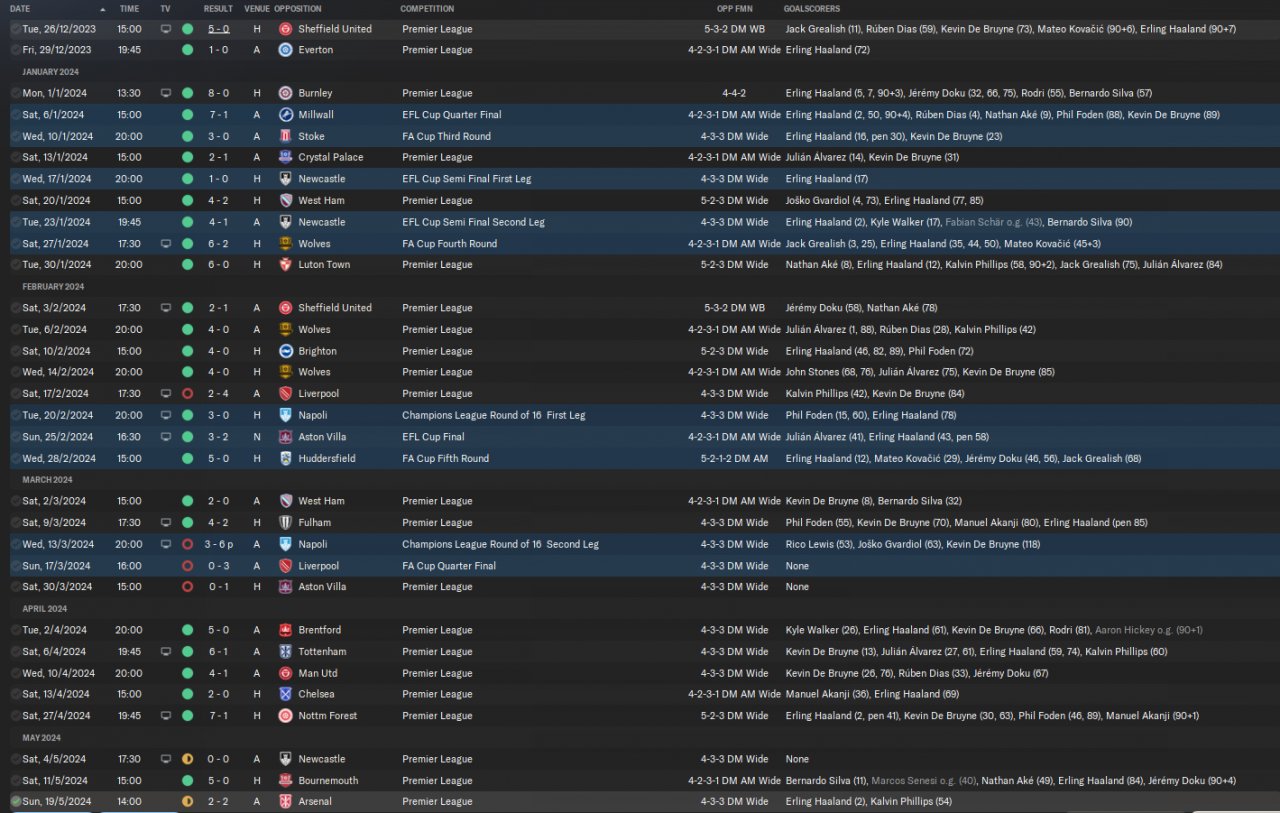Image resolution: width=1280 pixels, height=813 pixels.
Task: Select the Chelsea club badge
Action: pos(286,694)
